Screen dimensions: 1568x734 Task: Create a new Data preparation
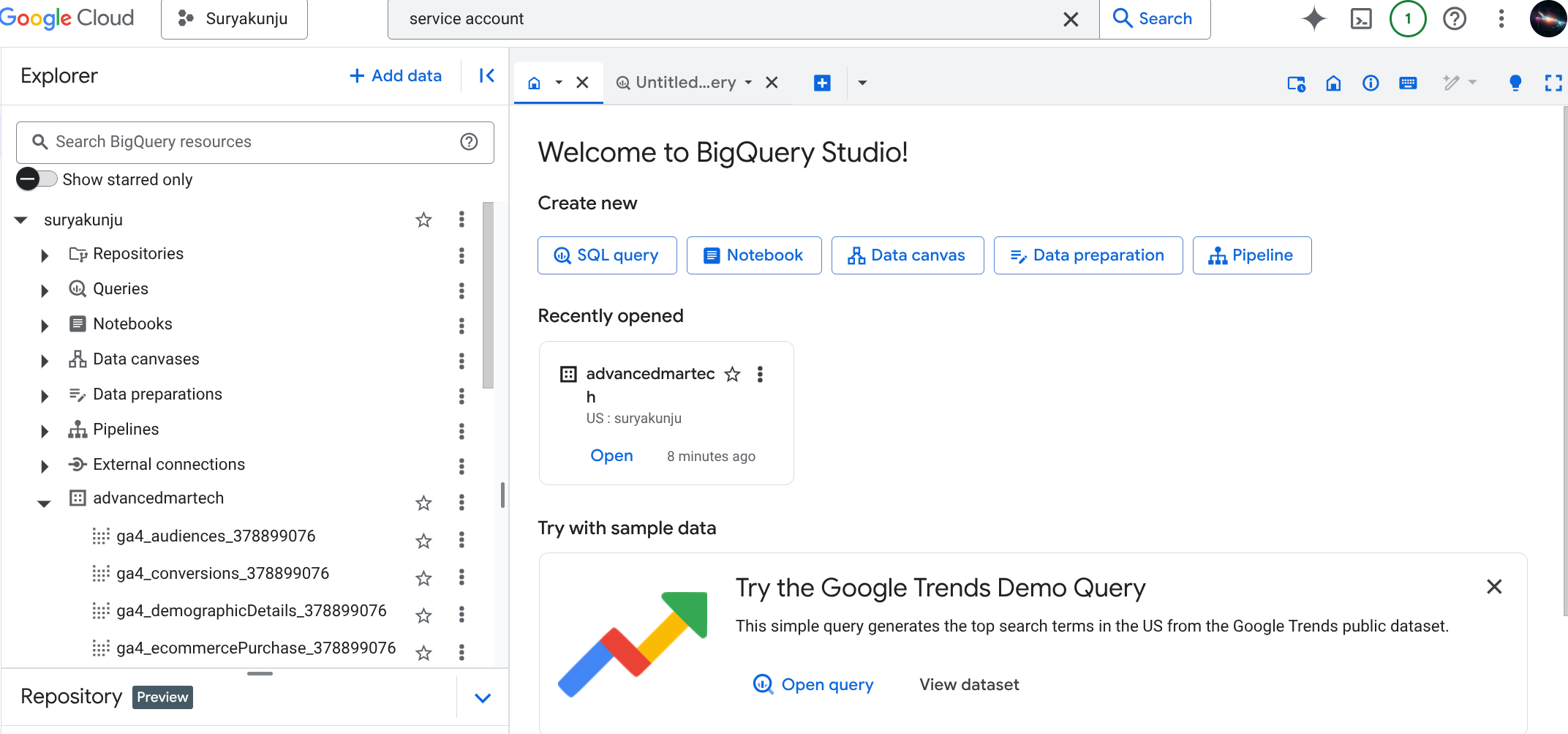point(1088,255)
